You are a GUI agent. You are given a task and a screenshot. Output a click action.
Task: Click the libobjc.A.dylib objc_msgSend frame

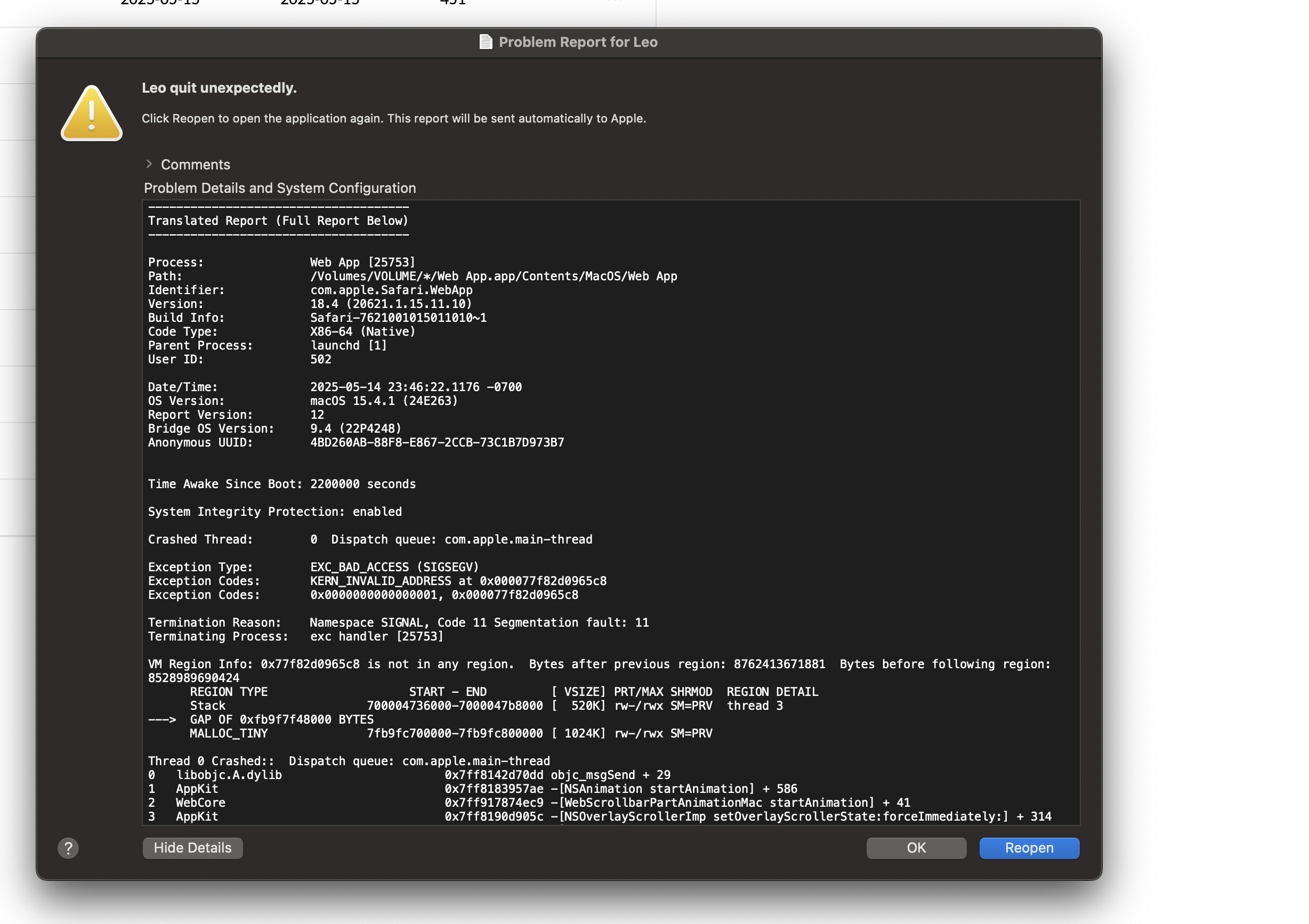coord(409,775)
